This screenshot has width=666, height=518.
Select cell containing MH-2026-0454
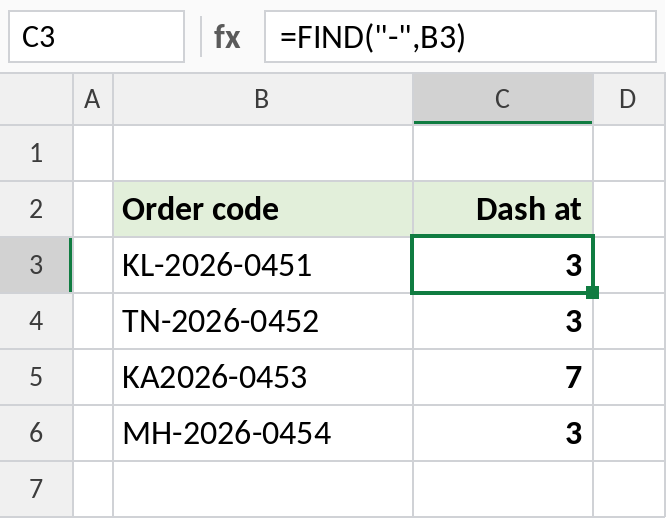click(x=263, y=434)
